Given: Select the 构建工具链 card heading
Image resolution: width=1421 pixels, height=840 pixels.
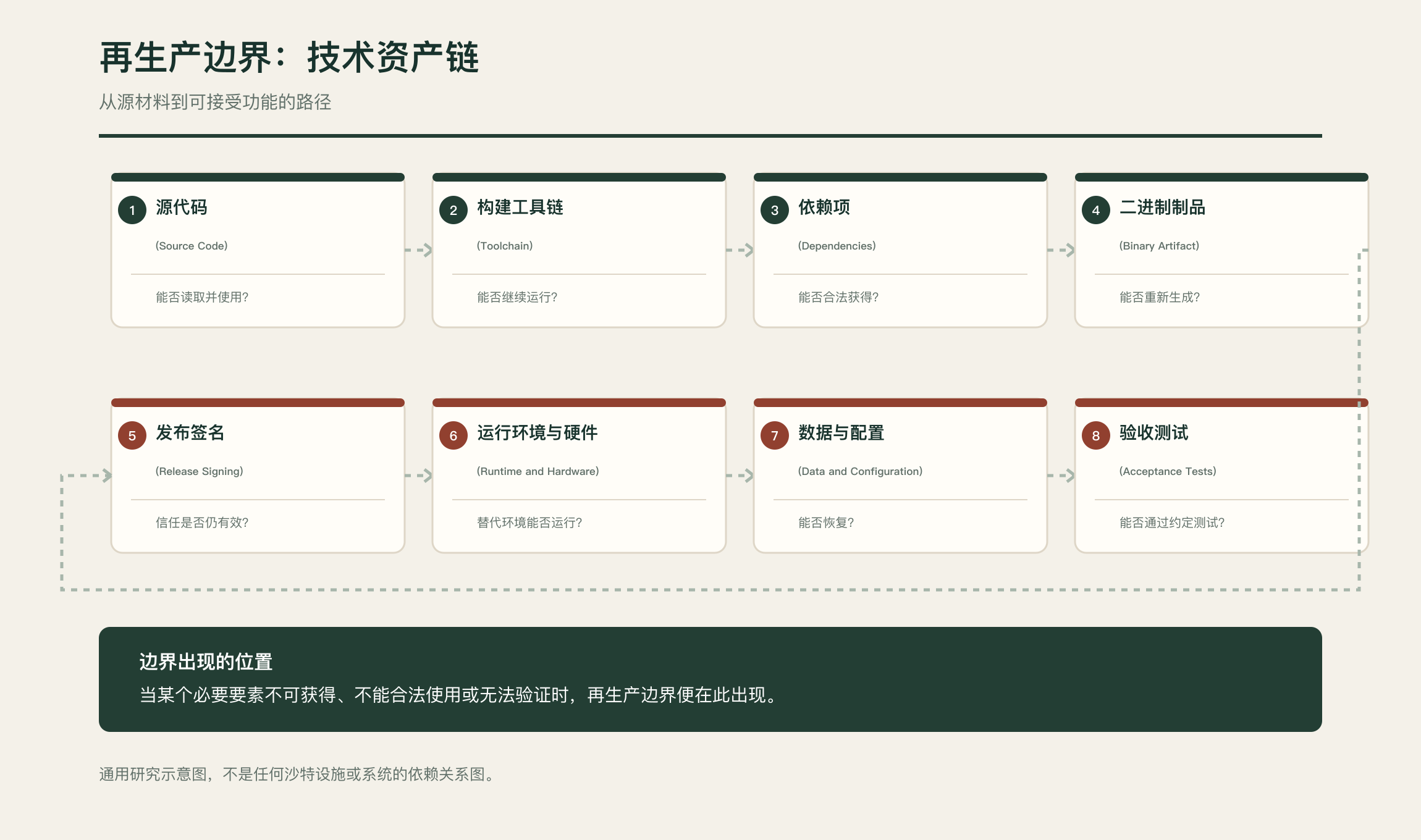Looking at the screenshot, I should (x=520, y=208).
